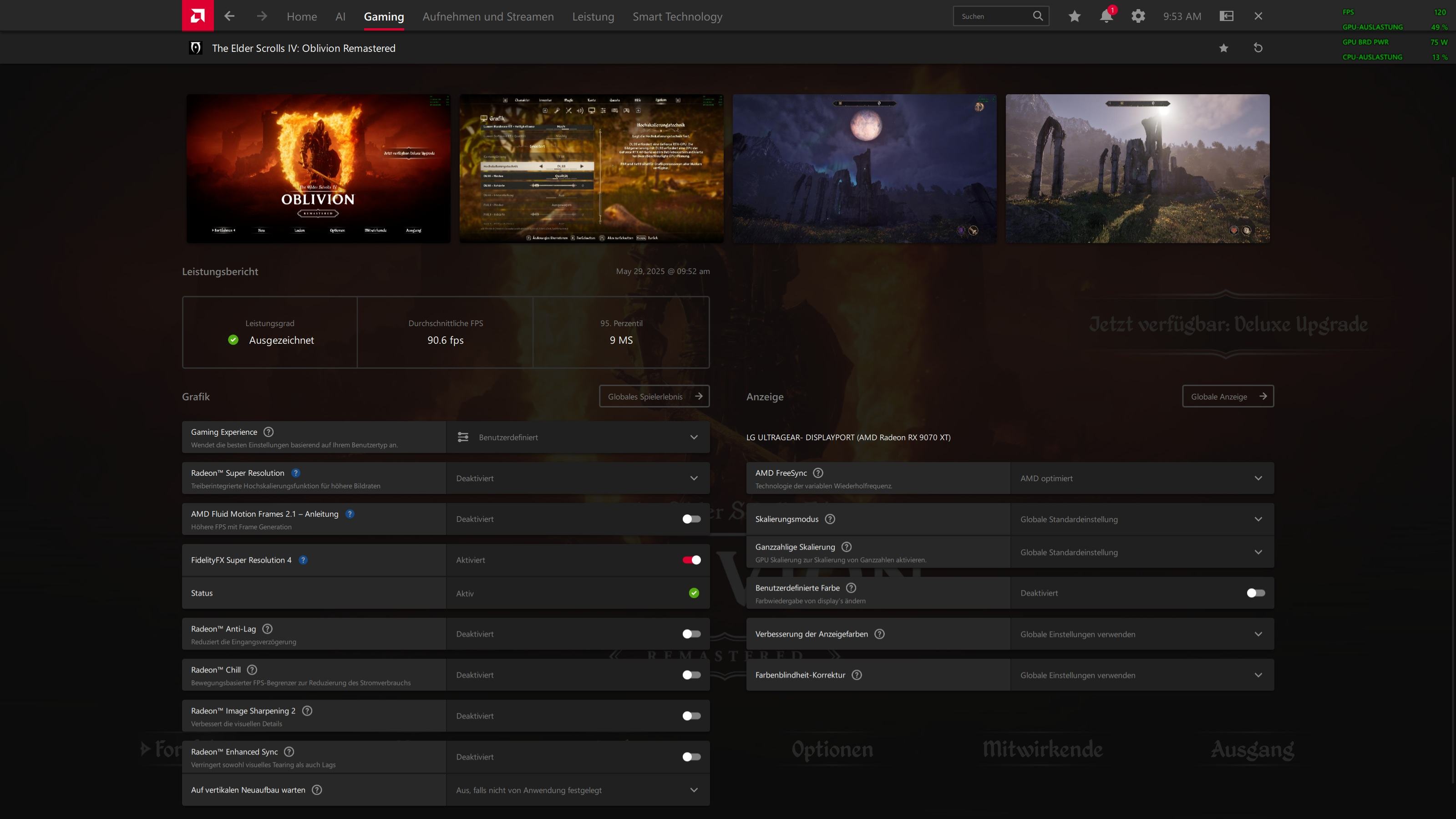The width and height of the screenshot is (1456, 819).
Task: Click Globales Spielerlebnis button
Action: pyautogui.click(x=654, y=396)
